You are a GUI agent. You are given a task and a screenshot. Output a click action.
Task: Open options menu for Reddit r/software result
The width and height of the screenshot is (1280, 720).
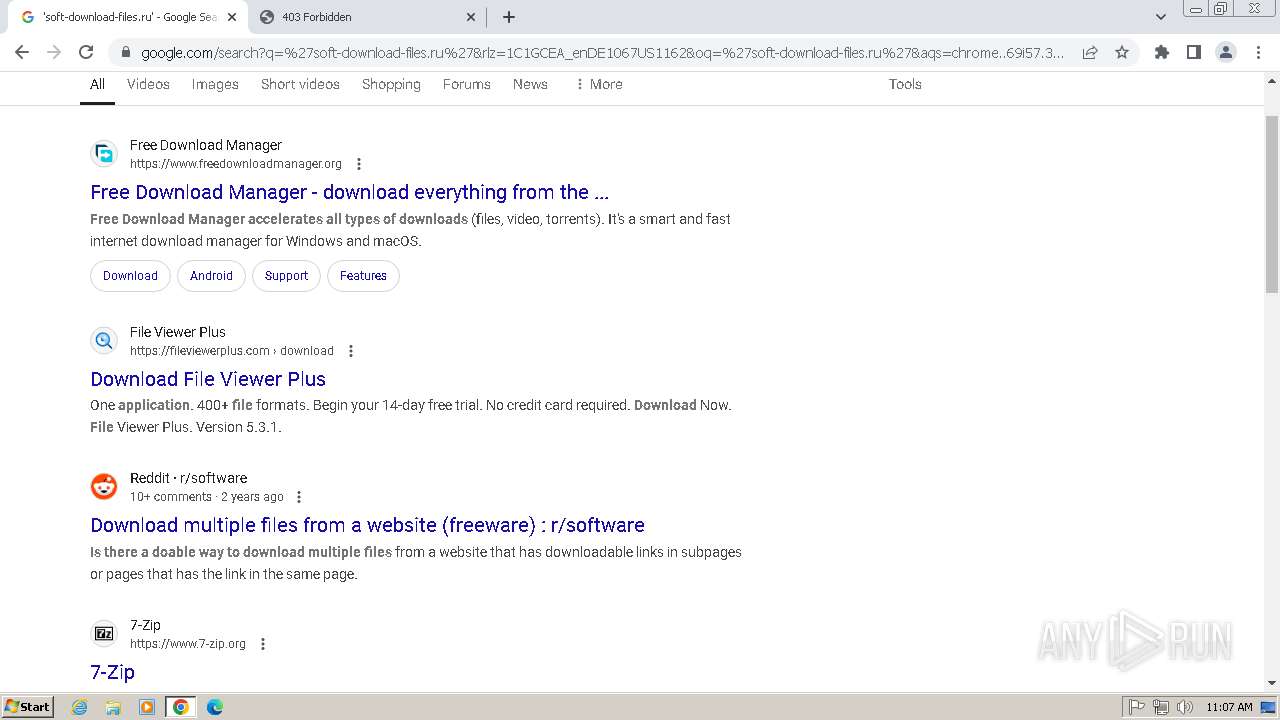[299, 497]
